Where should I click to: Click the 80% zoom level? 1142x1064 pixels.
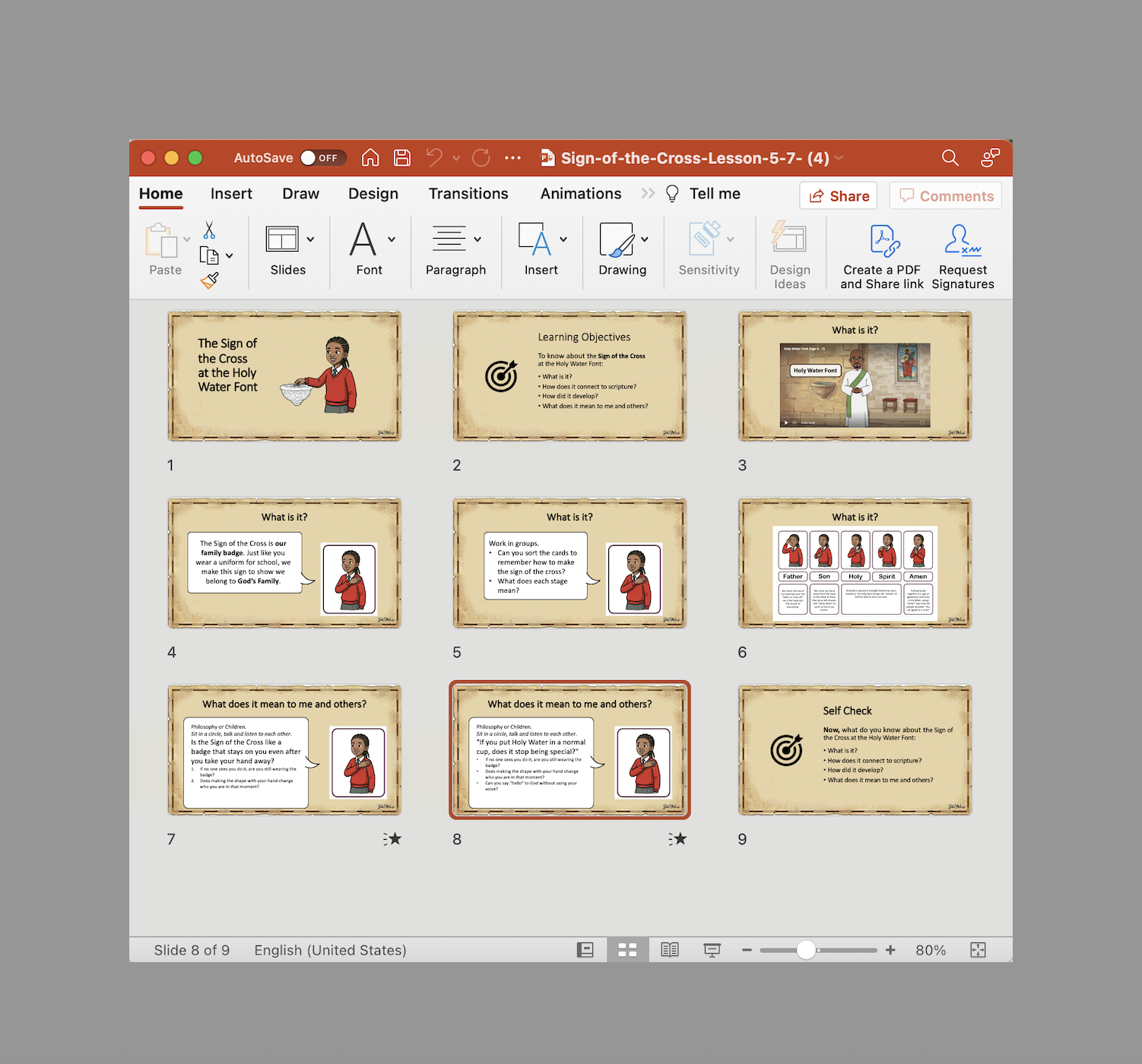931,950
